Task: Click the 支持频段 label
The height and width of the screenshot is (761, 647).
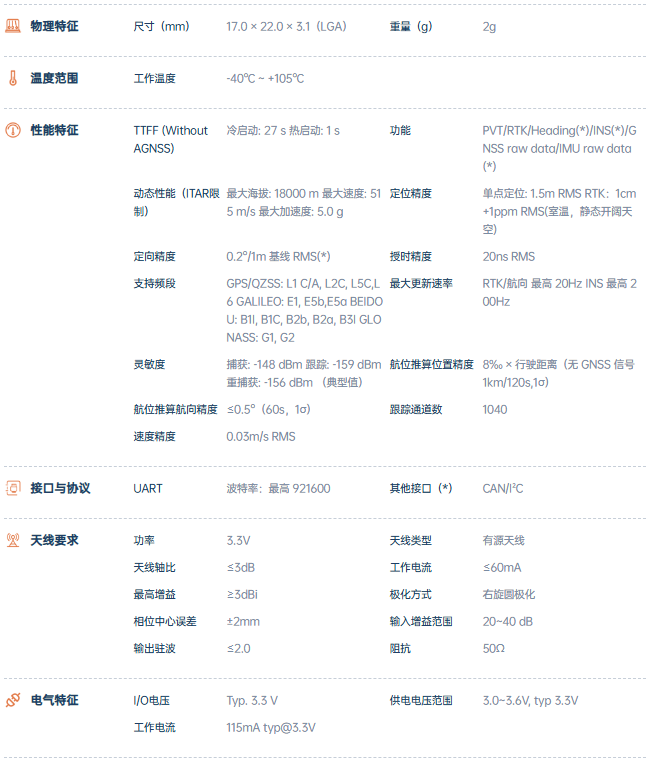Action: tap(154, 284)
